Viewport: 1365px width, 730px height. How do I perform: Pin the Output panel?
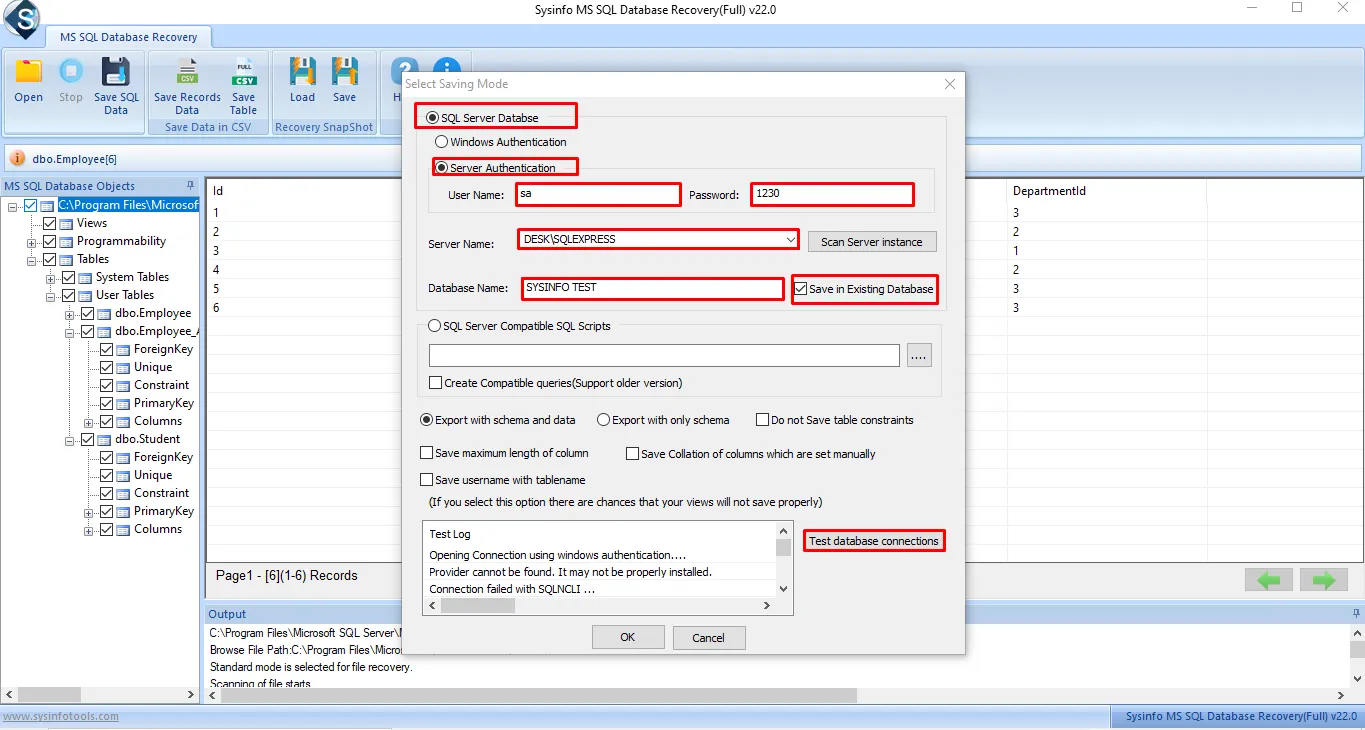coord(1354,613)
